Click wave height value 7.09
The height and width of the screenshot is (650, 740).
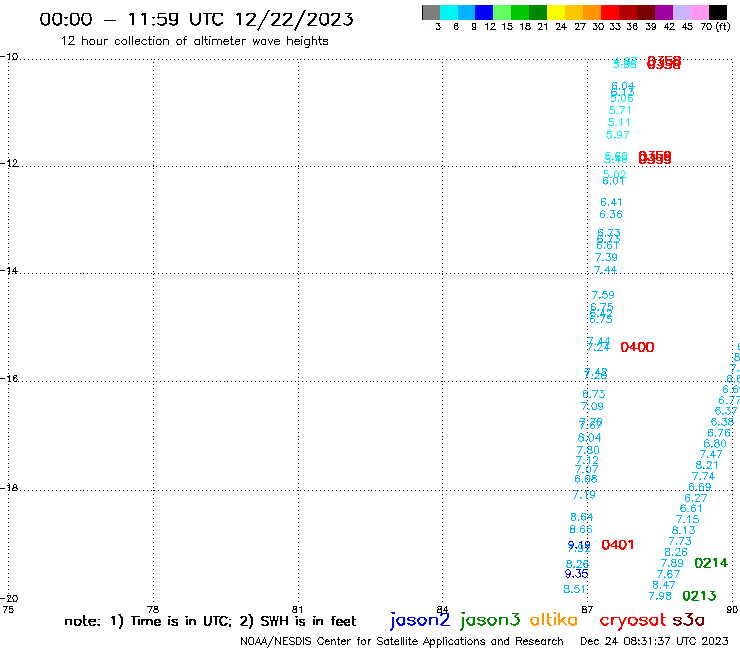[592, 406]
